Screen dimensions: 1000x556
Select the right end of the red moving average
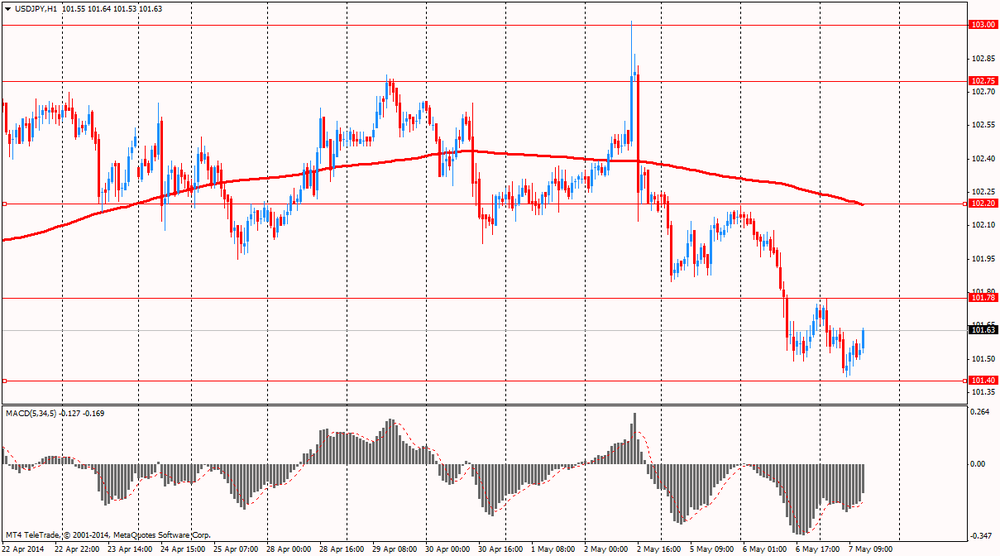tap(861, 204)
